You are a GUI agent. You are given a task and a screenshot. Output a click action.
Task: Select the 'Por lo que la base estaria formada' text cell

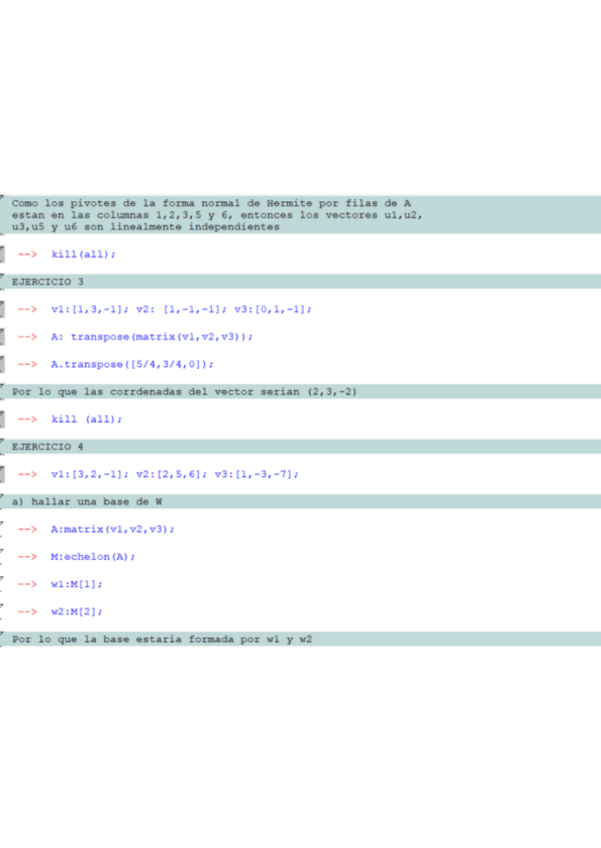point(162,638)
